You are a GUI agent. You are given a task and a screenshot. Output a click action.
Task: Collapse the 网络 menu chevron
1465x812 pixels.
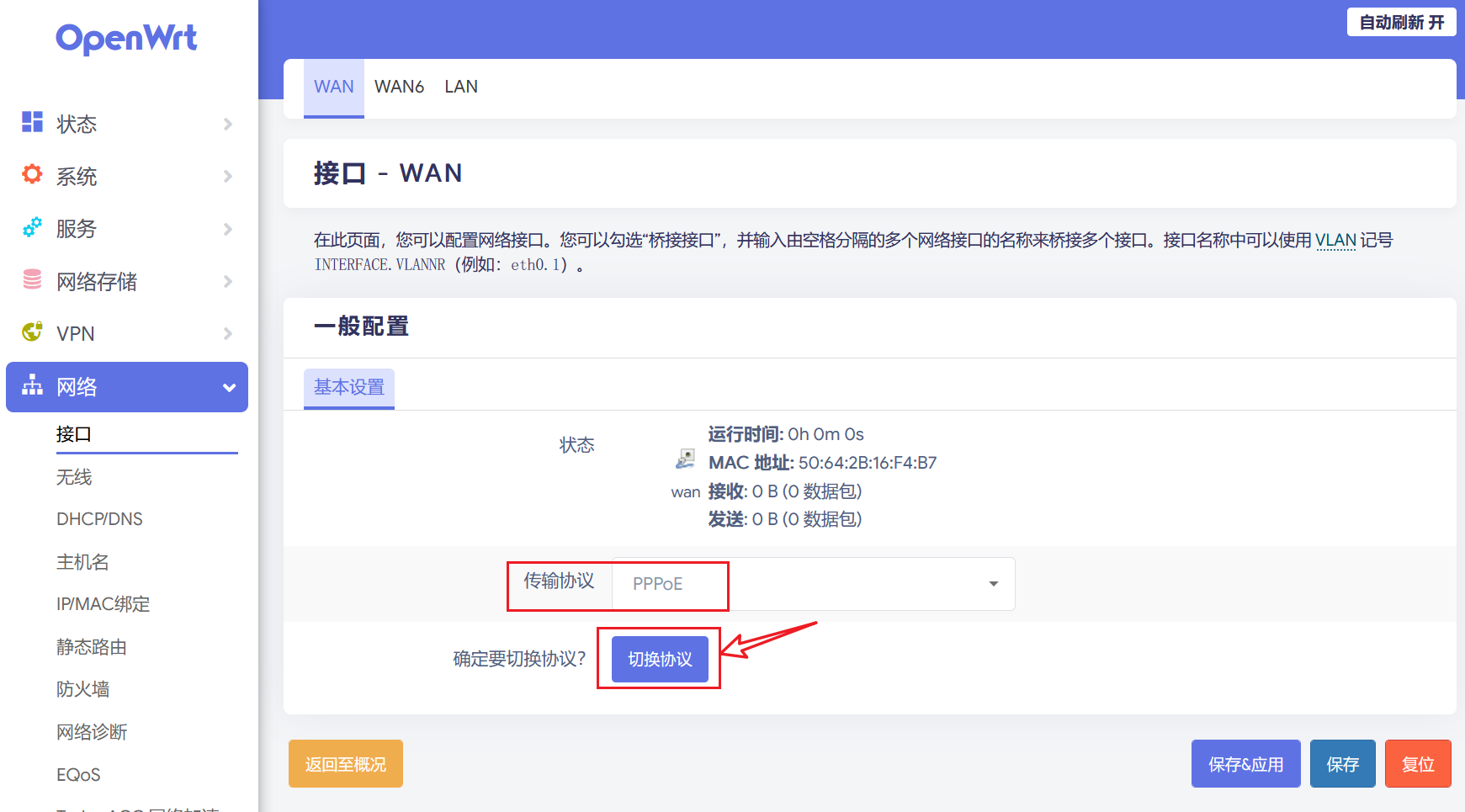[229, 387]
